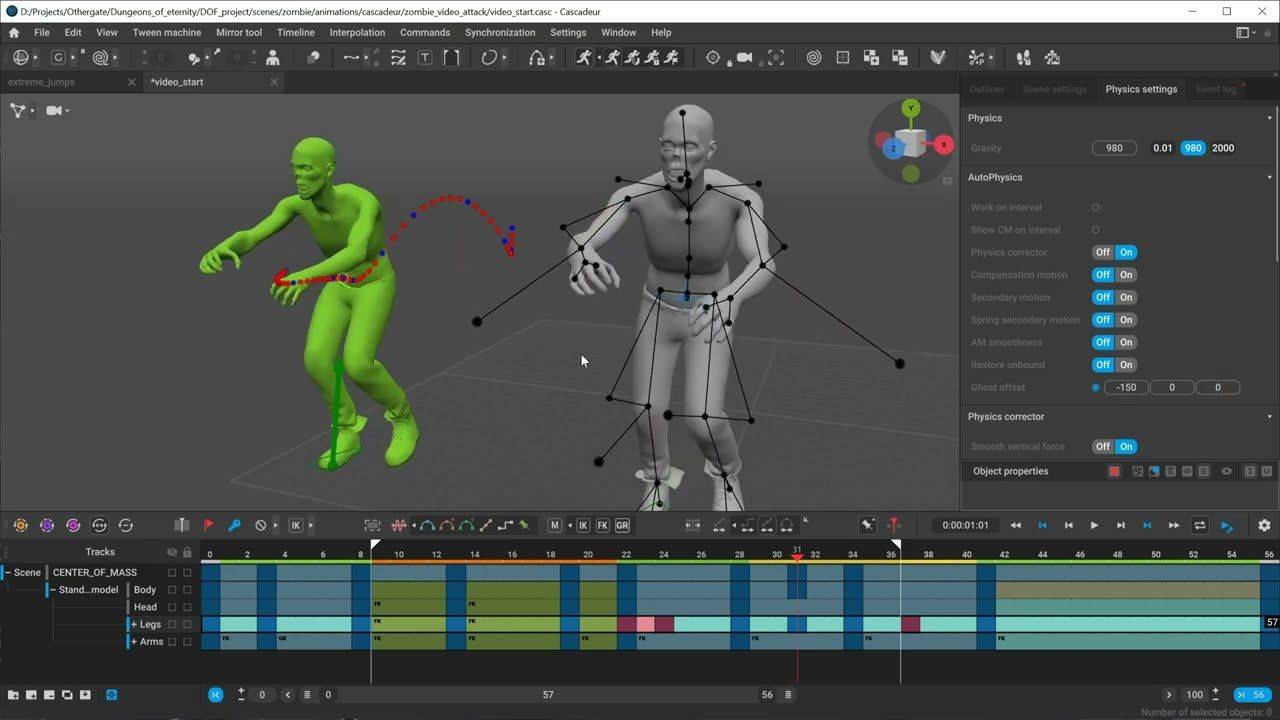Click the FK mode button on the timeline toolbar

[x=603, y=525]
